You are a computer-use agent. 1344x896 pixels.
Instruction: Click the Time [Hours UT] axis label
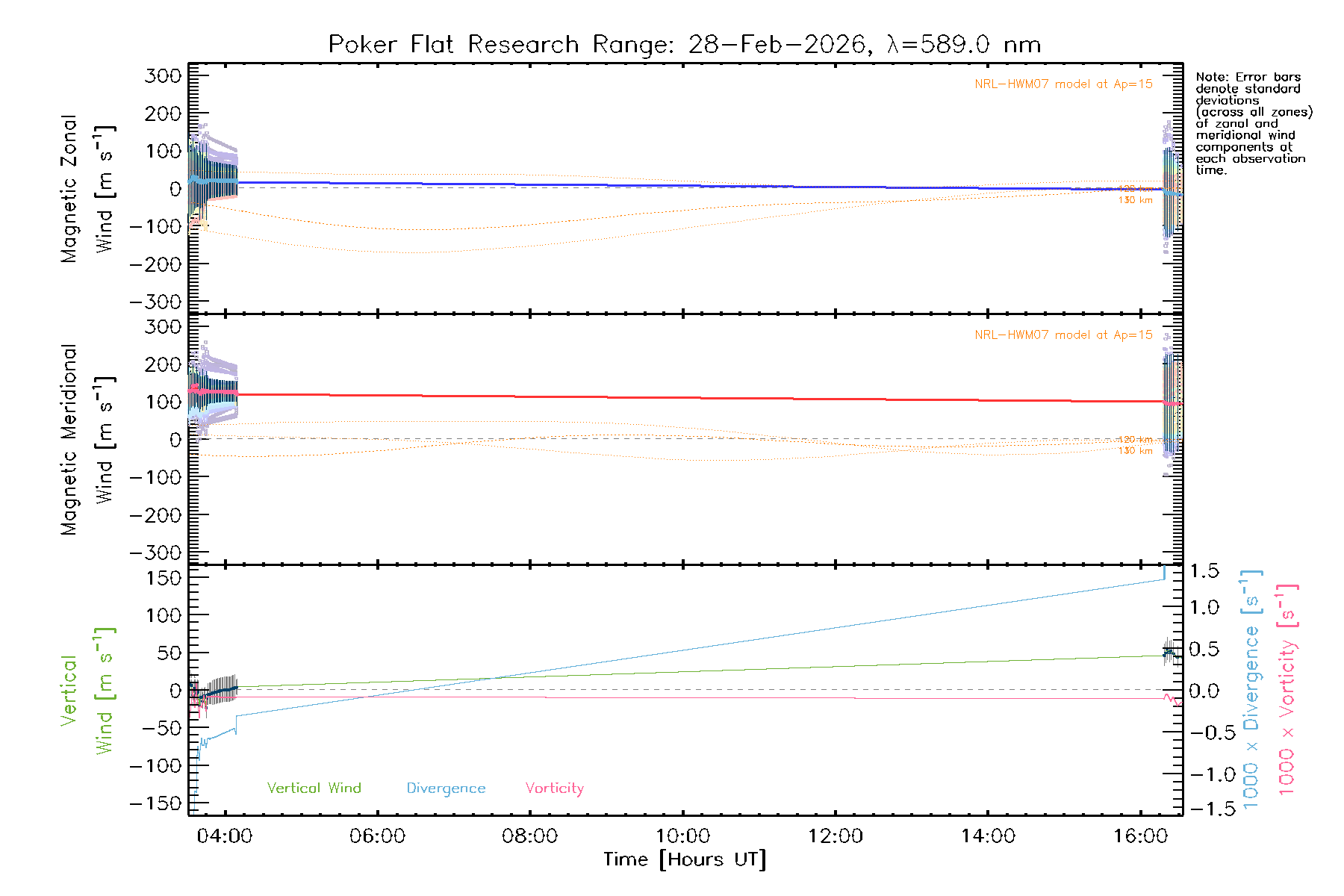[685, 860]
